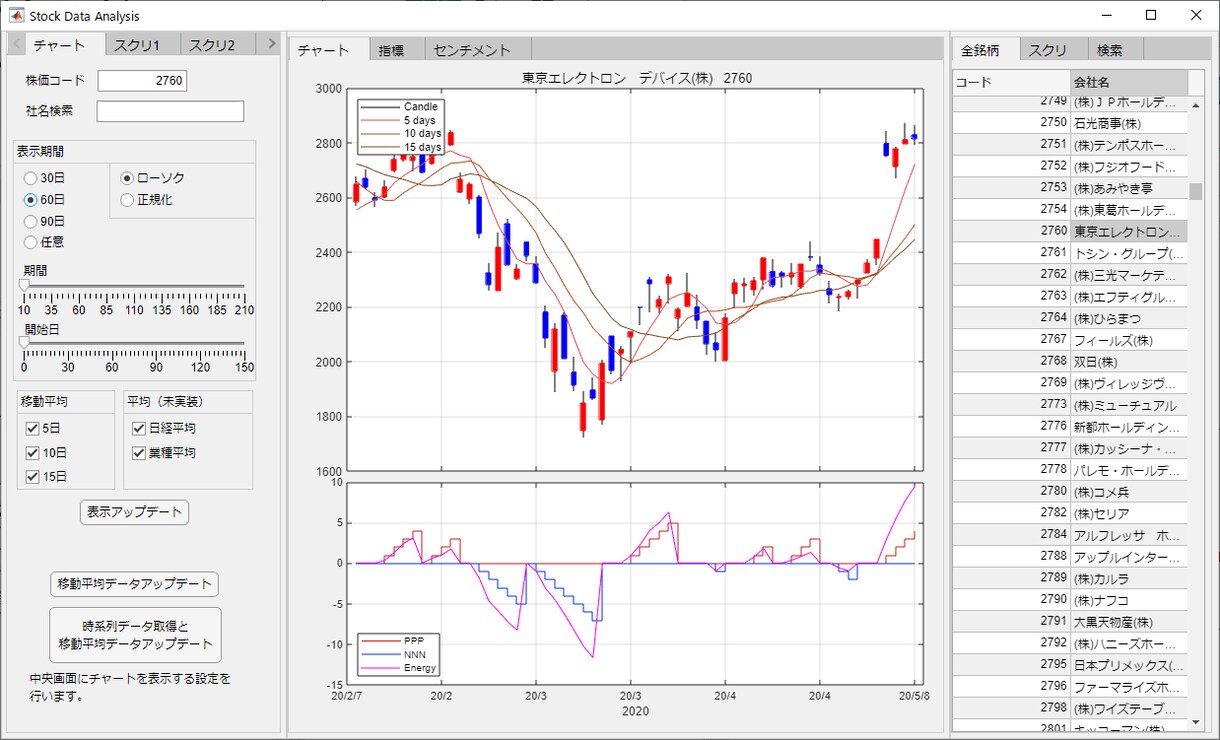
Task: Open the 検索 tab in right panel
Action: pyautogui.click(x=1109, y=50)
